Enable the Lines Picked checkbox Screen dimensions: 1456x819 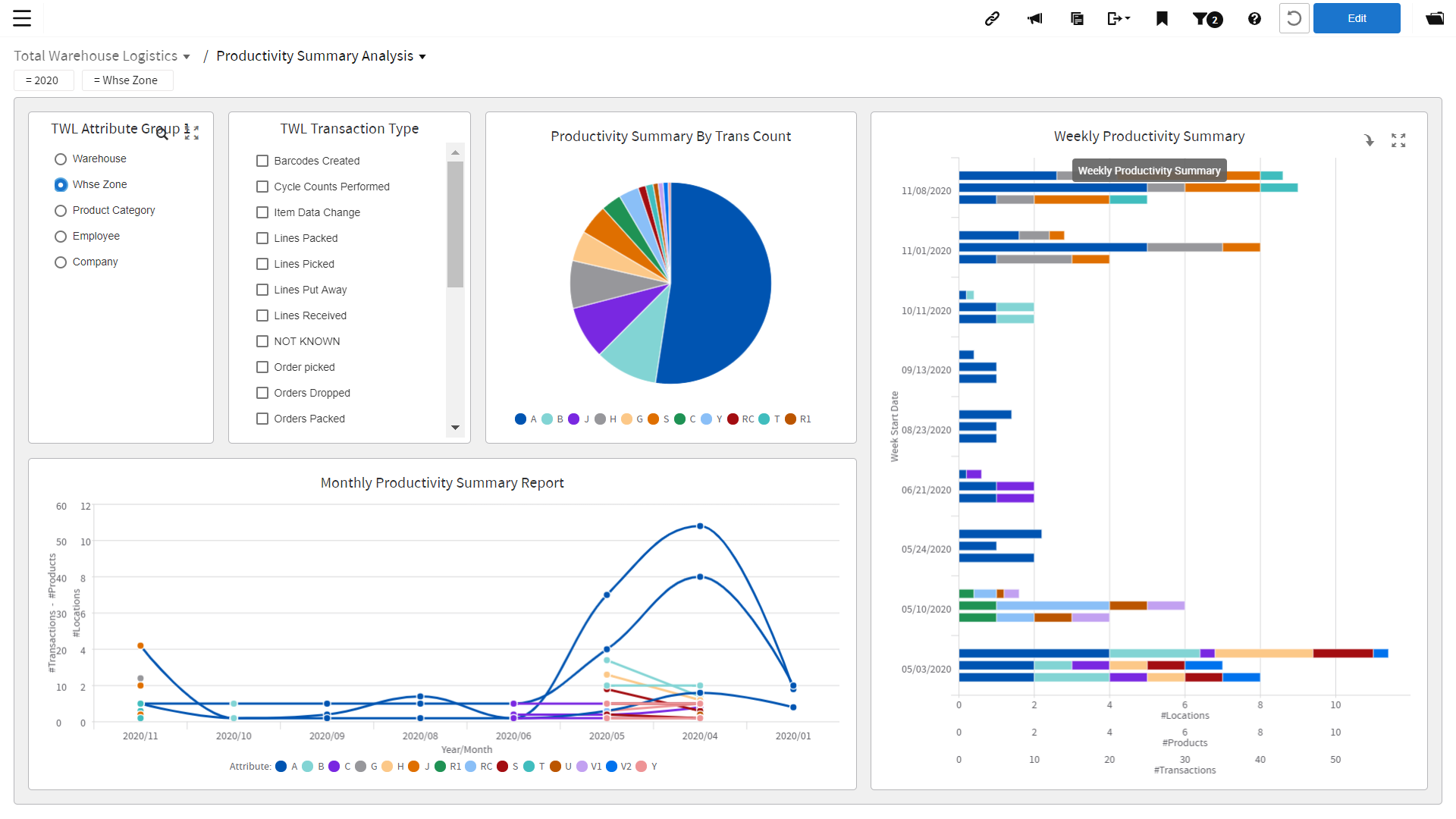262,264
